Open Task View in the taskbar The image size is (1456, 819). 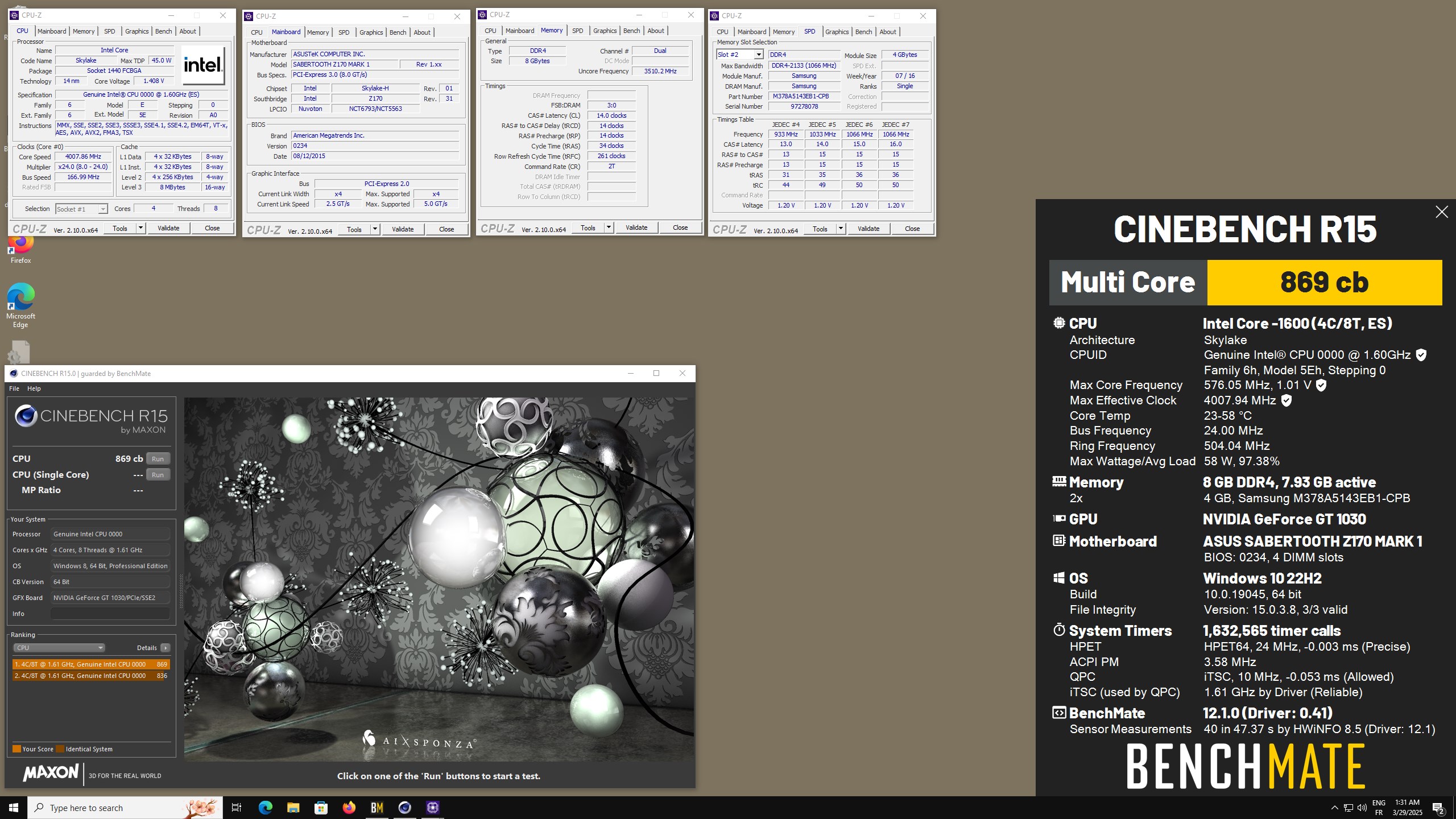pyautogui.click(x=237, y=808)
